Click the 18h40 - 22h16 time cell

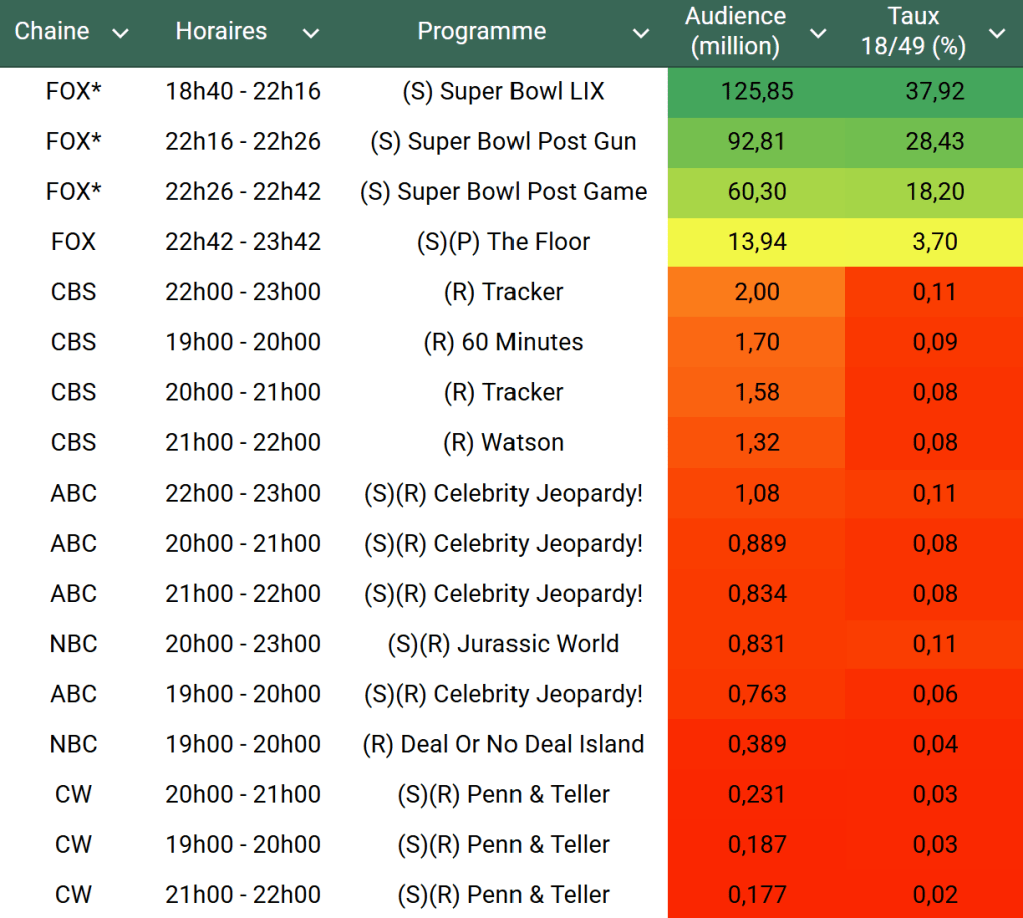(x=243, y=92)
